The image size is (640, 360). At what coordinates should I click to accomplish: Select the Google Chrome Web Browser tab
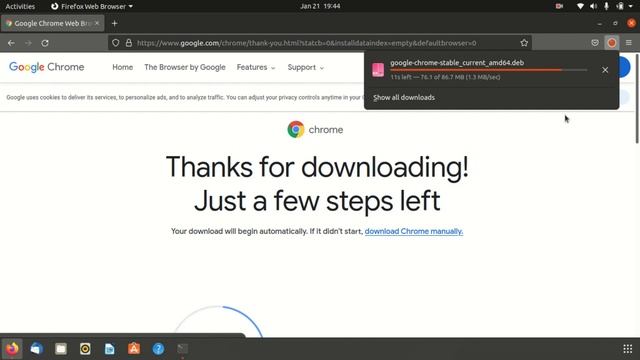click(x=53, y=23)
